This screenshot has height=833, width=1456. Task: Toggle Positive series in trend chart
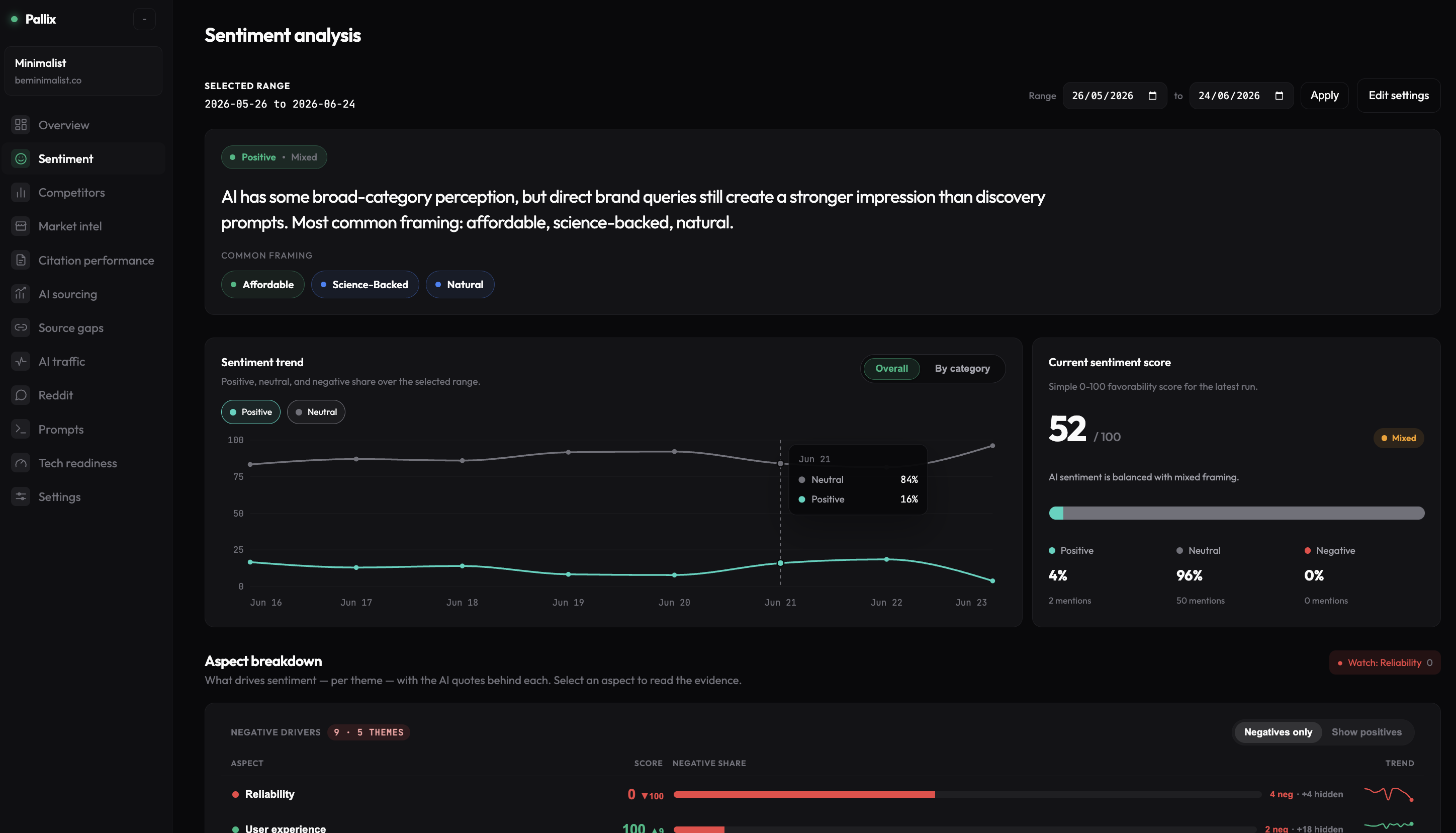[x=250, y=412]
